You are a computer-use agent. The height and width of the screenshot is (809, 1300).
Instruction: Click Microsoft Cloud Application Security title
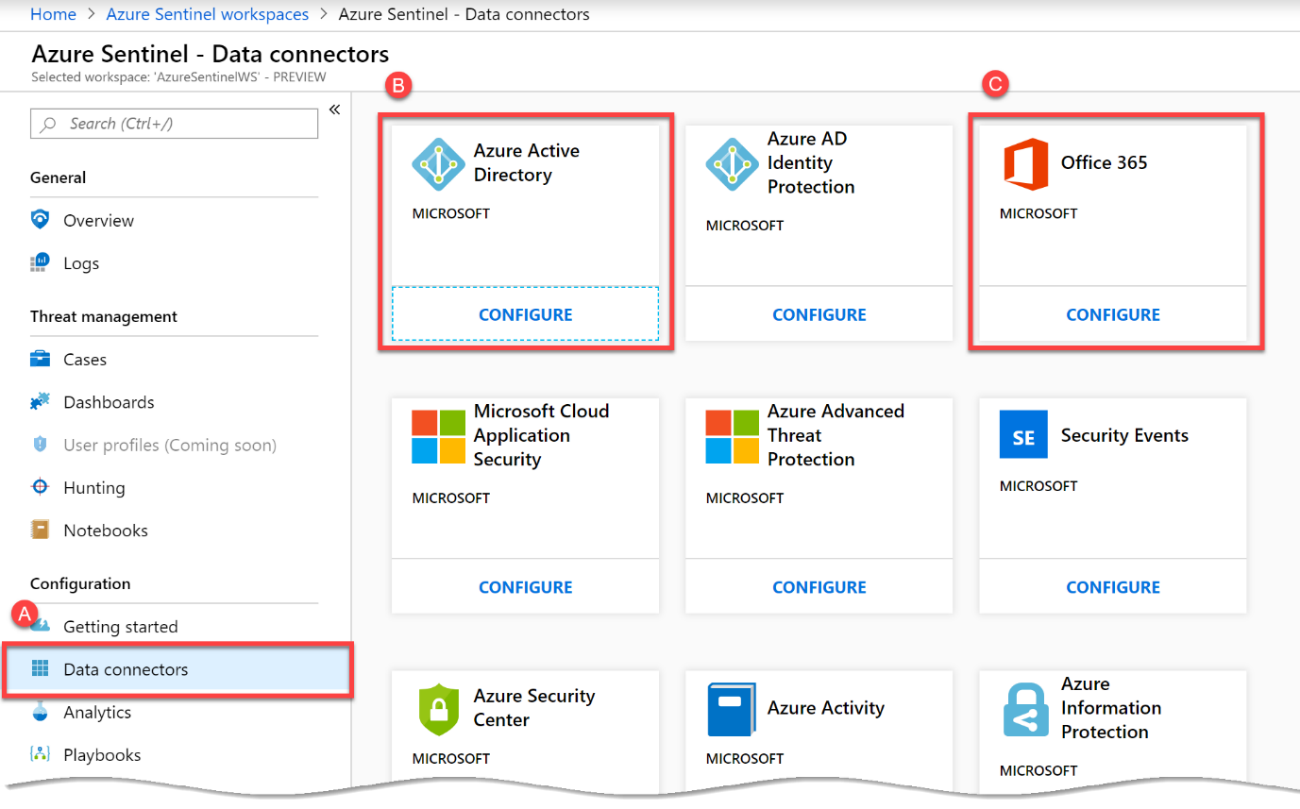pos(541,435)
